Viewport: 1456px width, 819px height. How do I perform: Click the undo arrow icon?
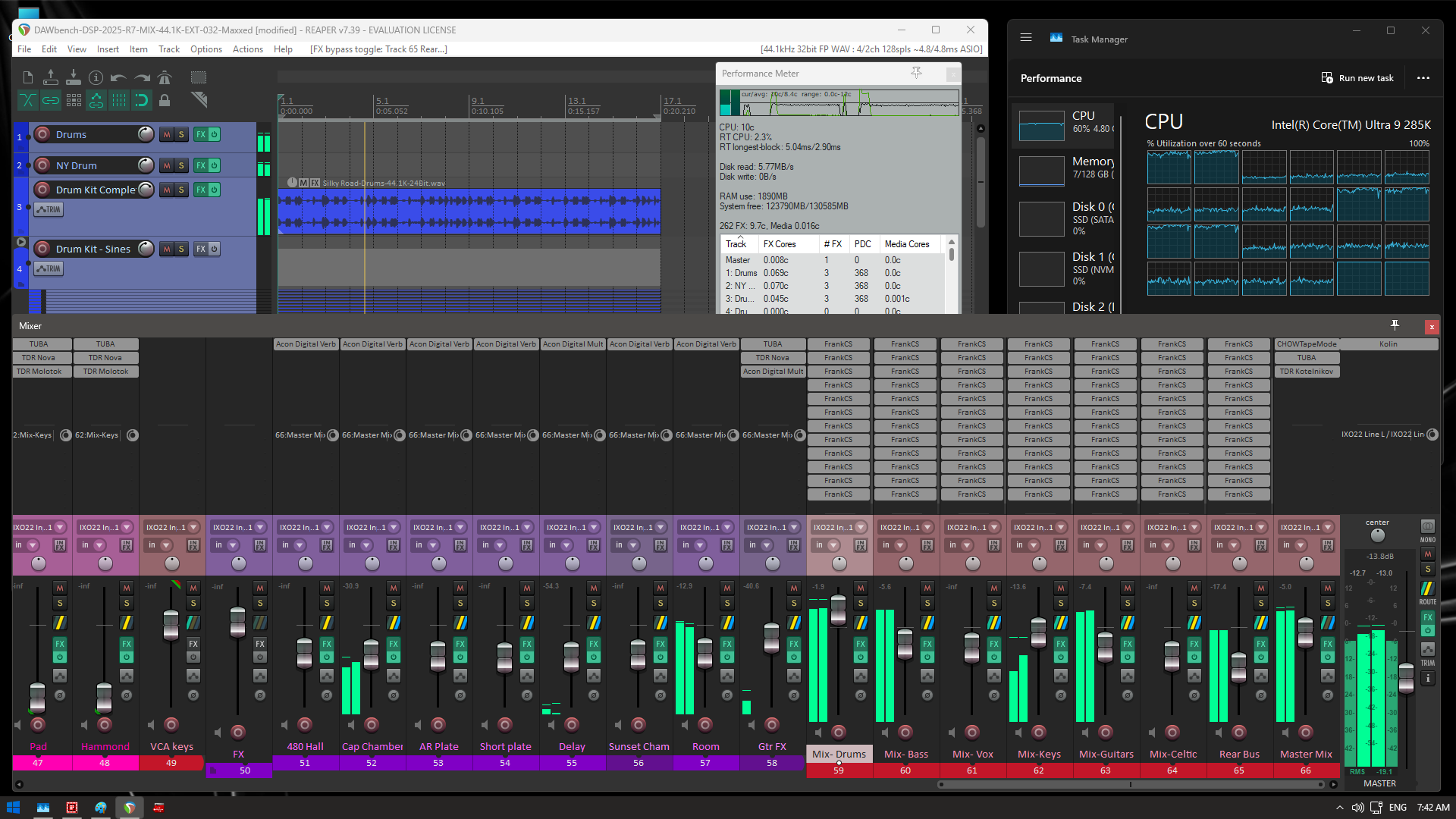[118, 77]
